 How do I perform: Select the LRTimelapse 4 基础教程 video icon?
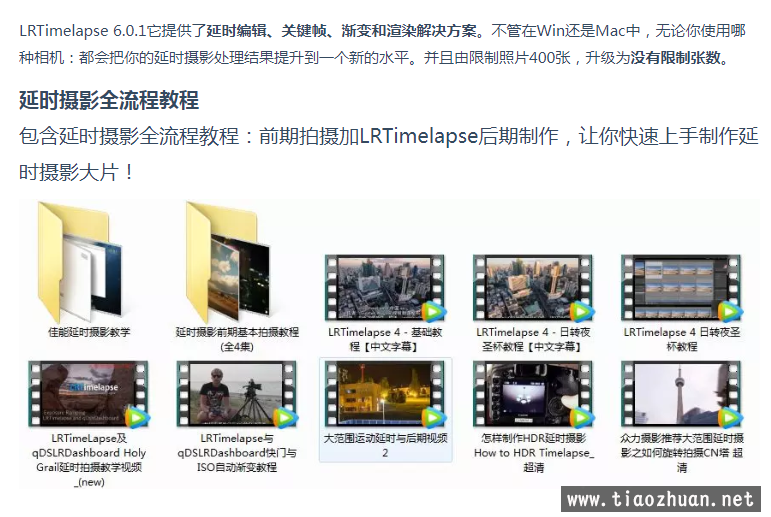385,287
